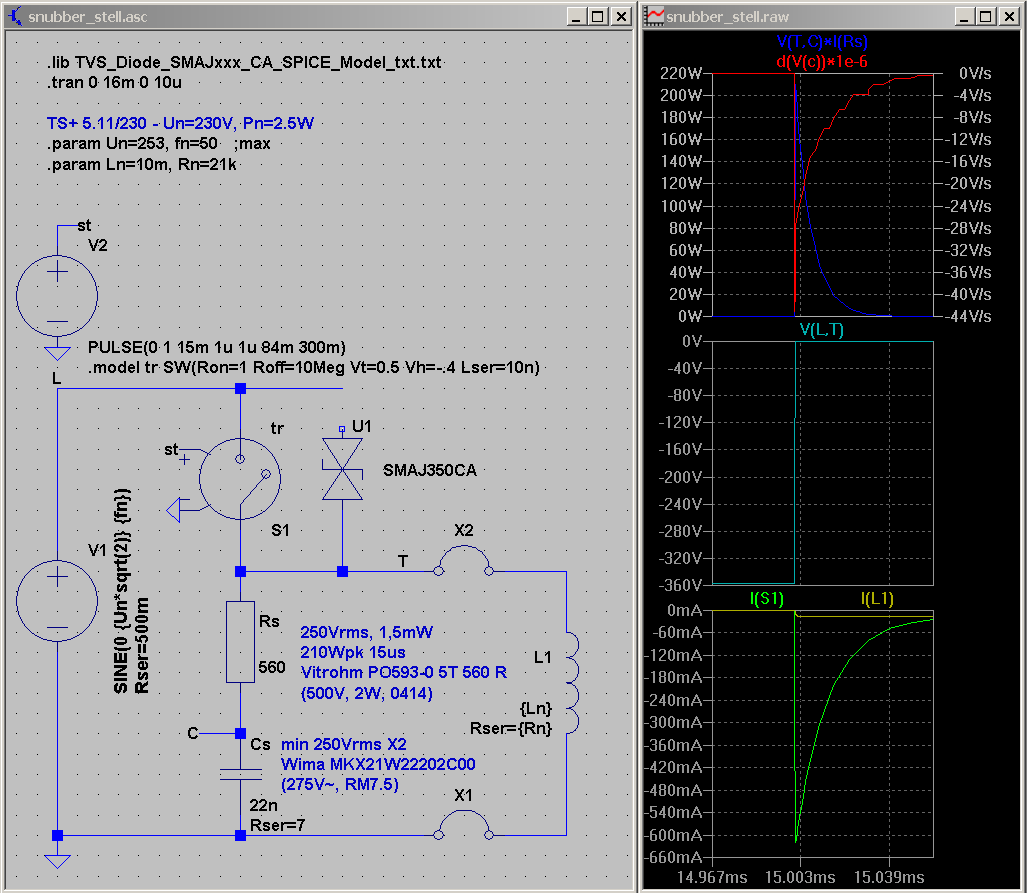1027x893 pixels.
Task: Select the U1 TVS diode symbol
Action: click(x=342, y=469)
